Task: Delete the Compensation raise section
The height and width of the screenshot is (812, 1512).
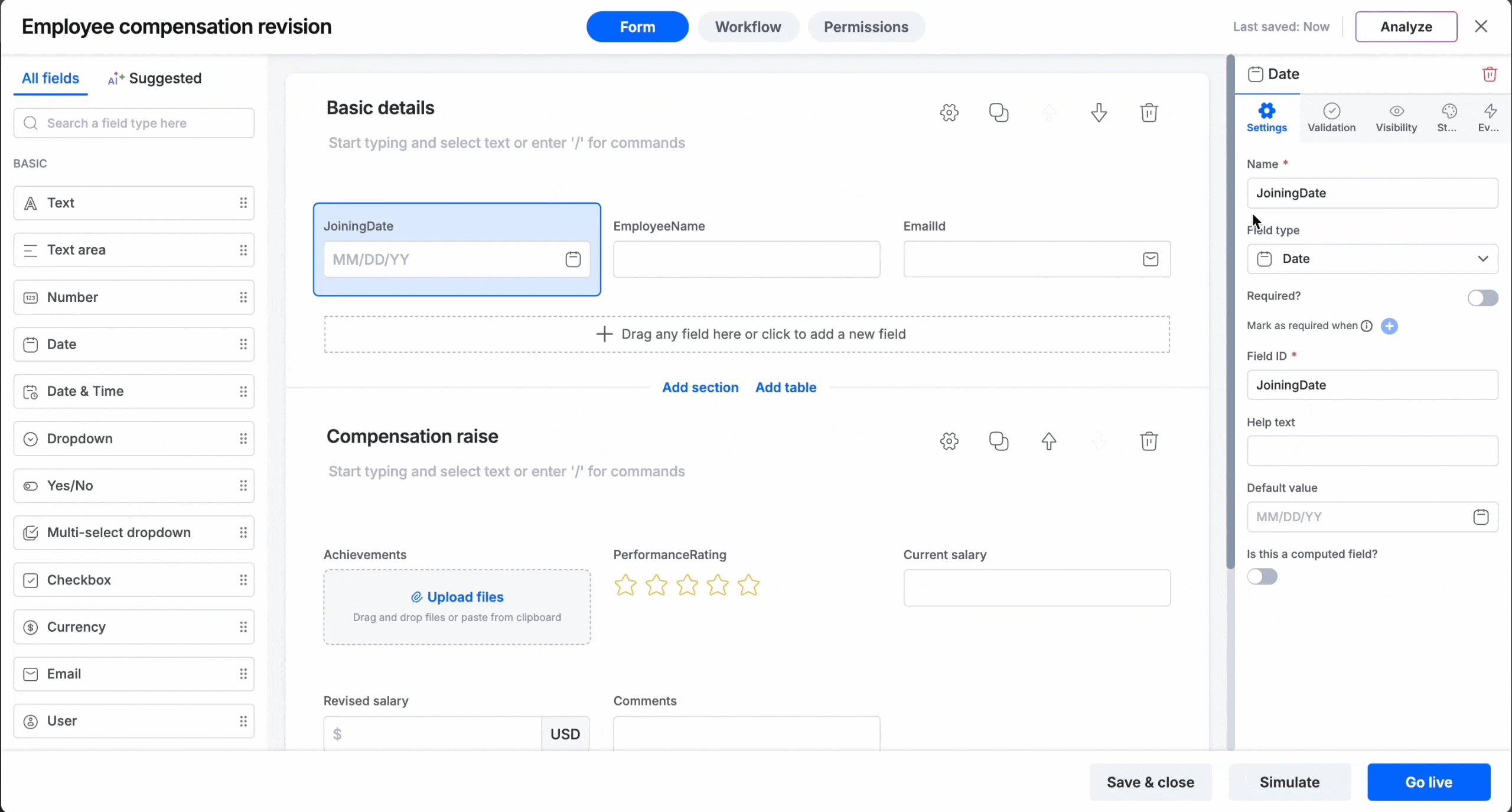Action: tap(1148, 441)
